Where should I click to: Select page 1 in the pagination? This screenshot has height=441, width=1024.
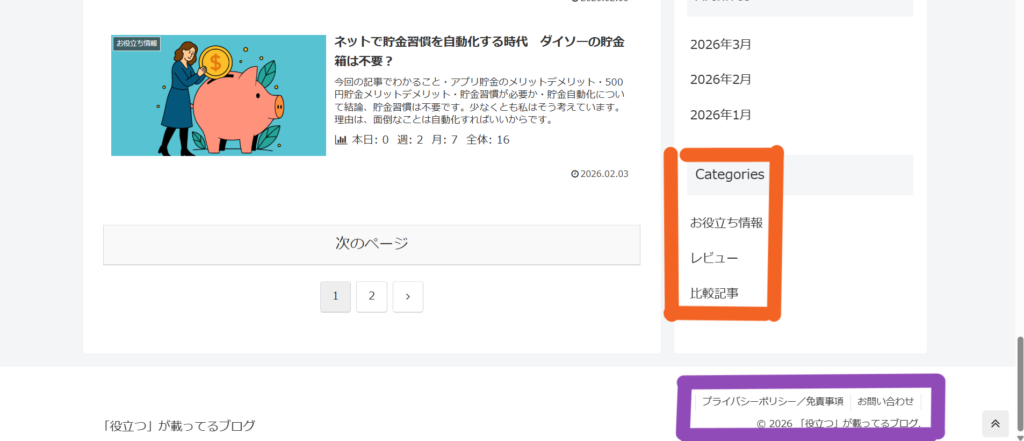click(335, 296)
